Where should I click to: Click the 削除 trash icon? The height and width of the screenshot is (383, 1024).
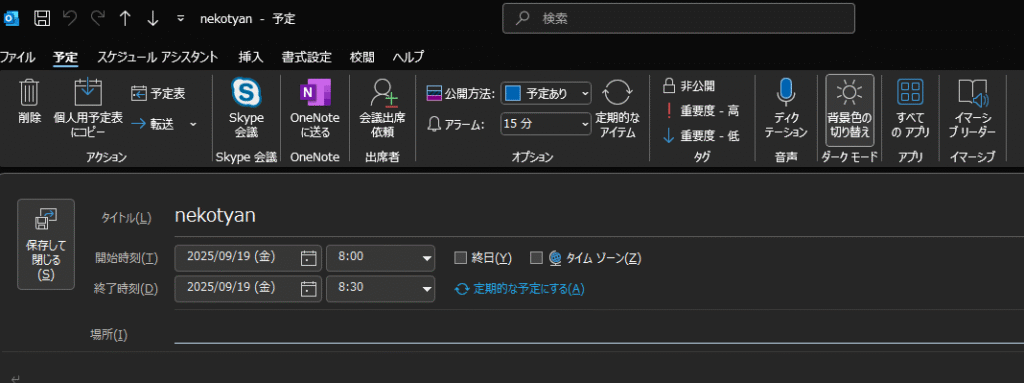[x=29, y=93]
